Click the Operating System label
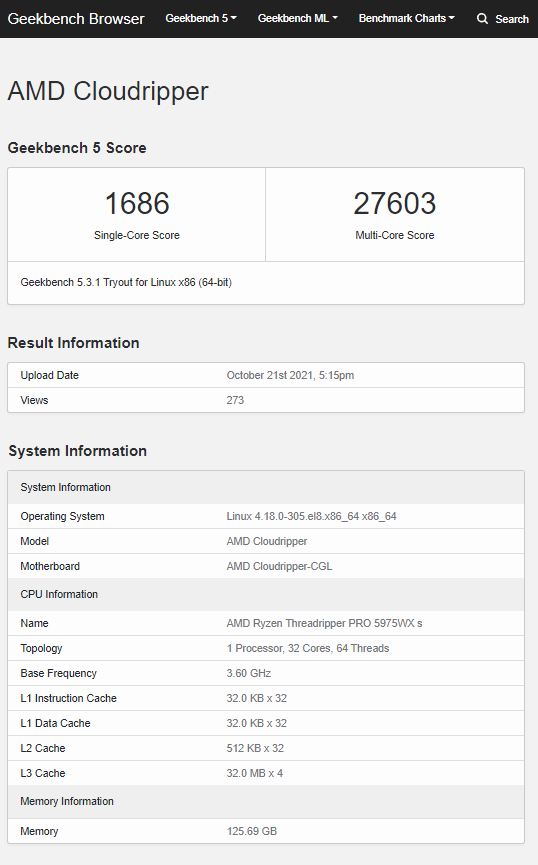Screen dimensions: 538x865 (x=62, y=516)
